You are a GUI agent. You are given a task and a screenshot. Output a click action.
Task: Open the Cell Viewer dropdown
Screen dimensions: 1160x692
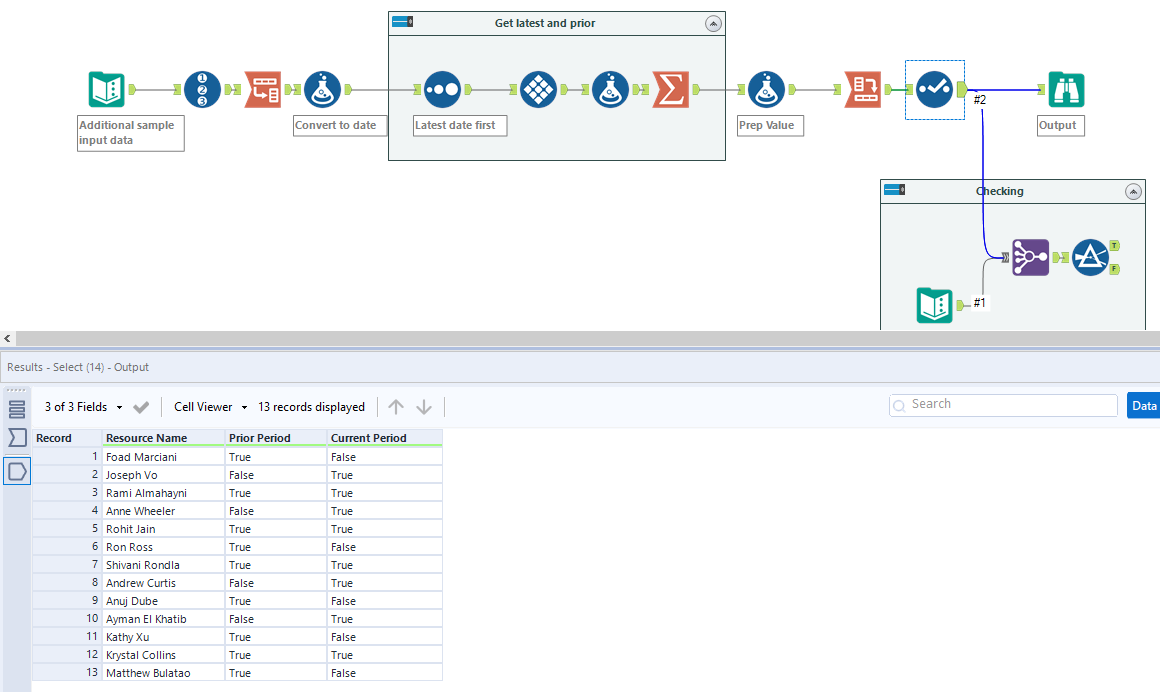pos(210,407)
